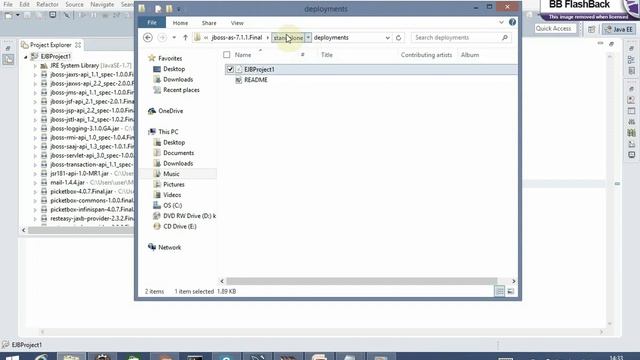The width and height of the screenshot is (640, 360).
Task: Open standalone breadcrumb dropdown arrow
Action: point(308,38)
